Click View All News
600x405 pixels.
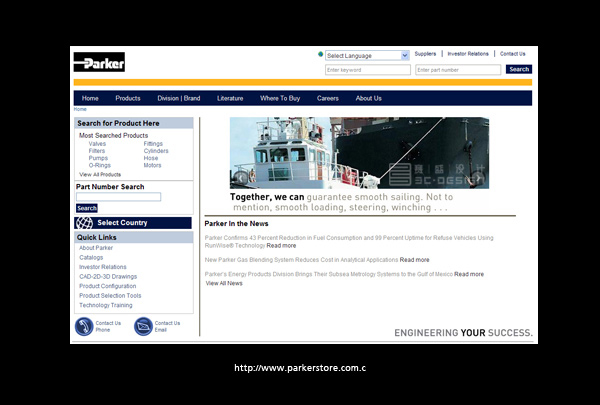(x=224, y=284)
